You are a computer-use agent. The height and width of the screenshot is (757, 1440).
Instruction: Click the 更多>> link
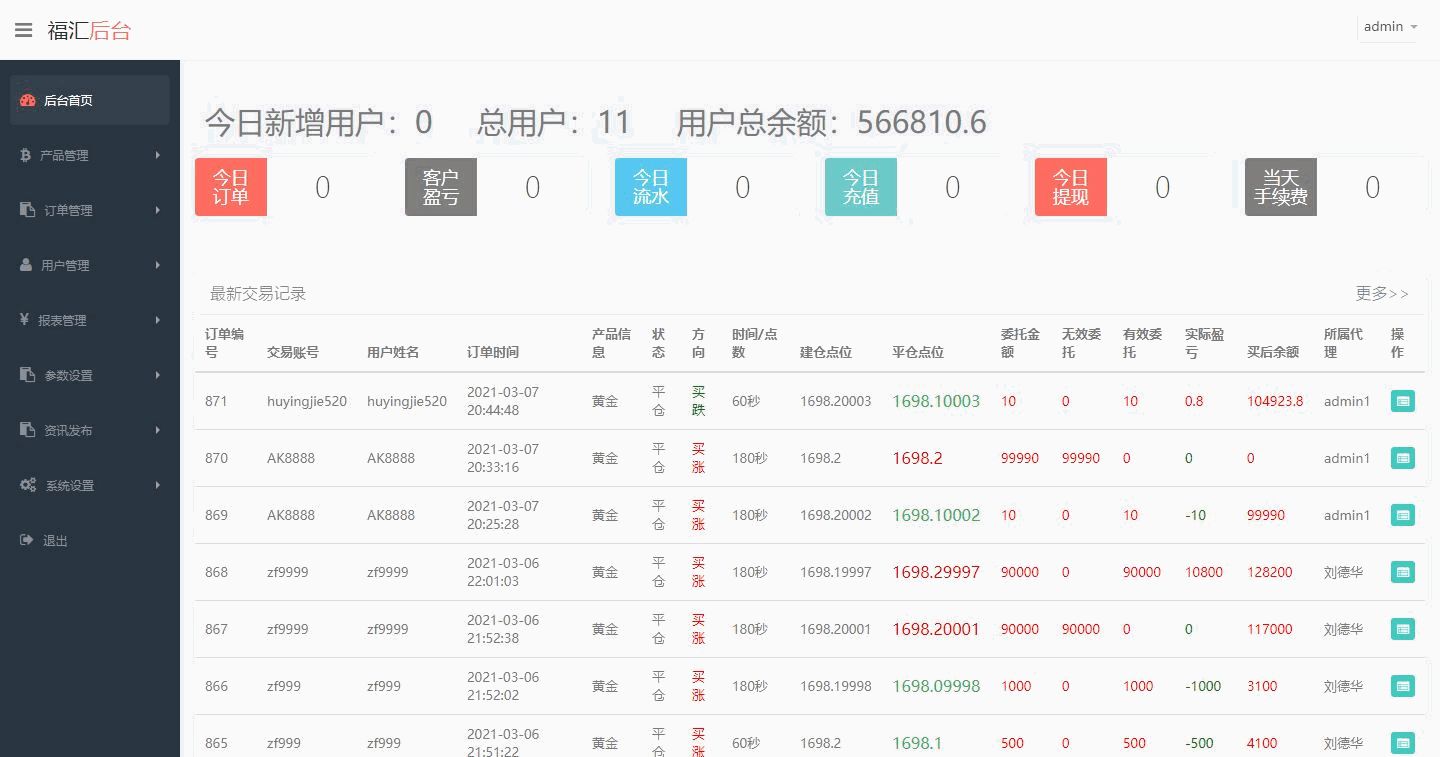(1382, 293)
